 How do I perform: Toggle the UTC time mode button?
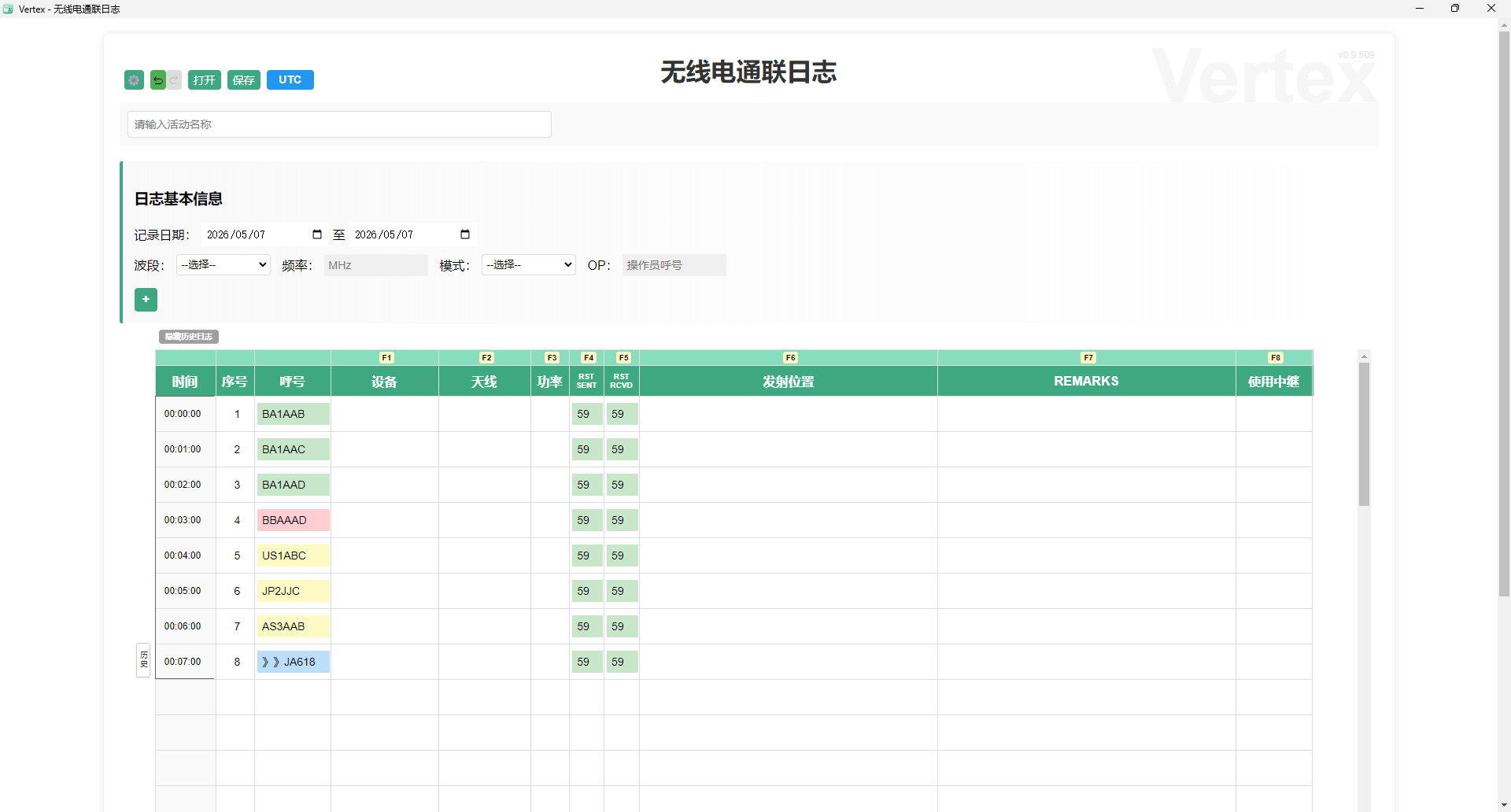pos(290,80)
